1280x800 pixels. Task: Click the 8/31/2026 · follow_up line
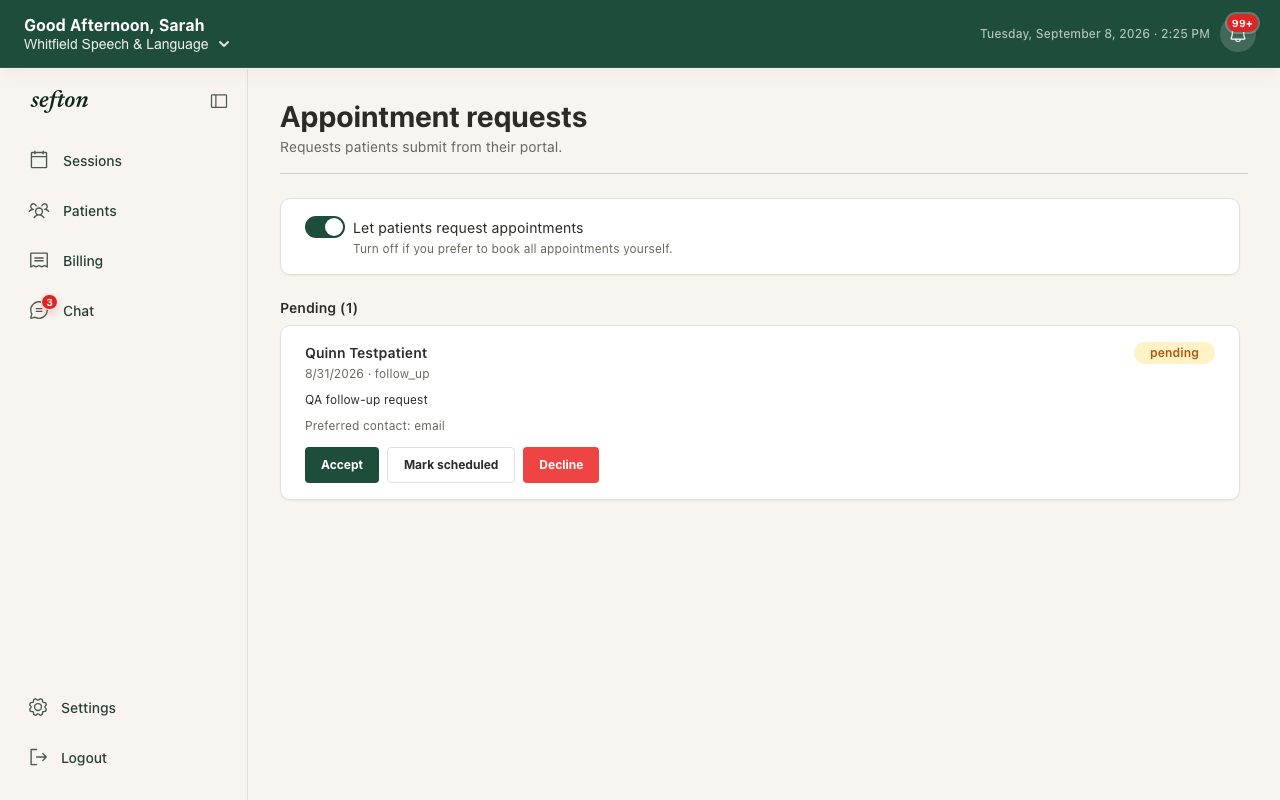coord(367,374)
